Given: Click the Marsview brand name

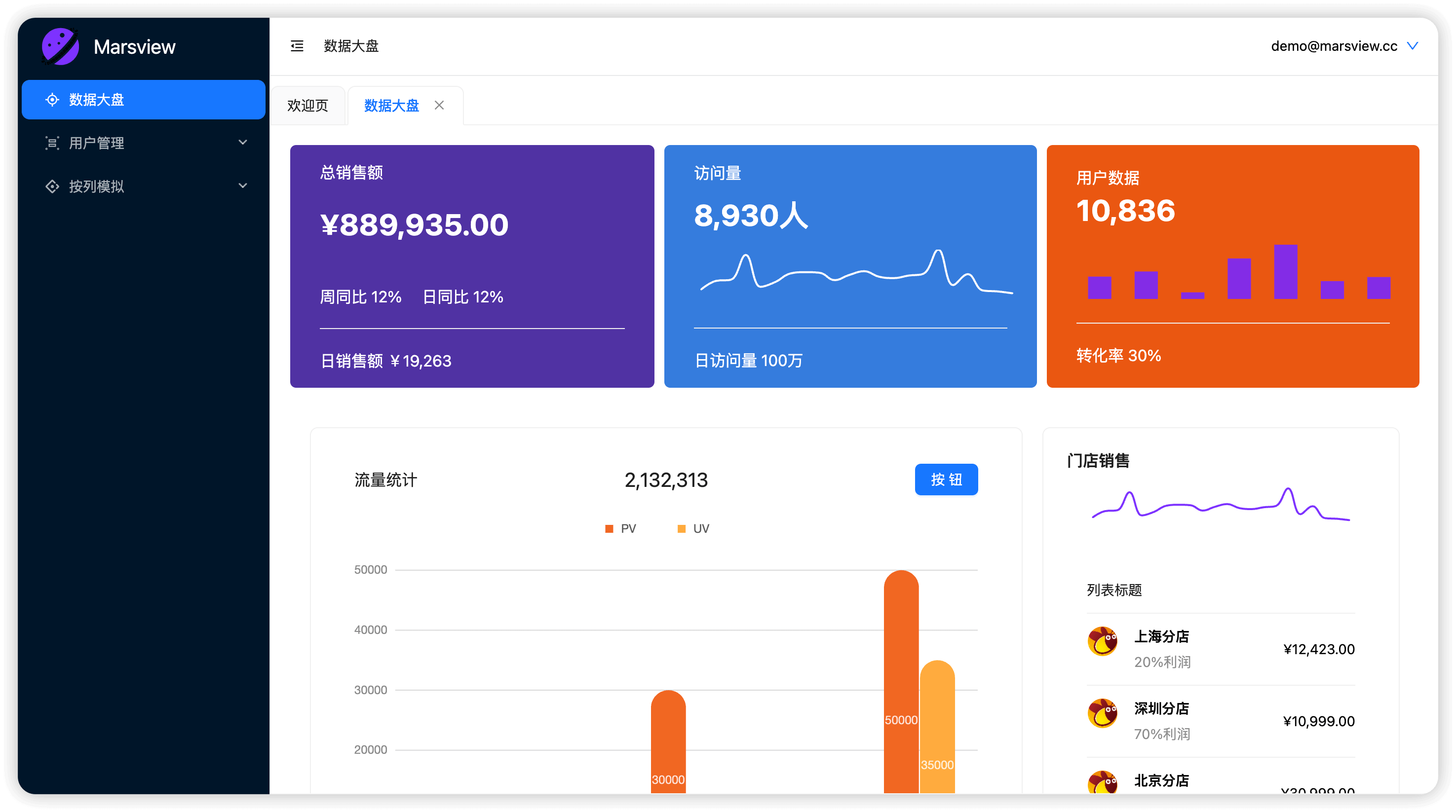Looking at the screenshot, I should click(x=135, y=47).
